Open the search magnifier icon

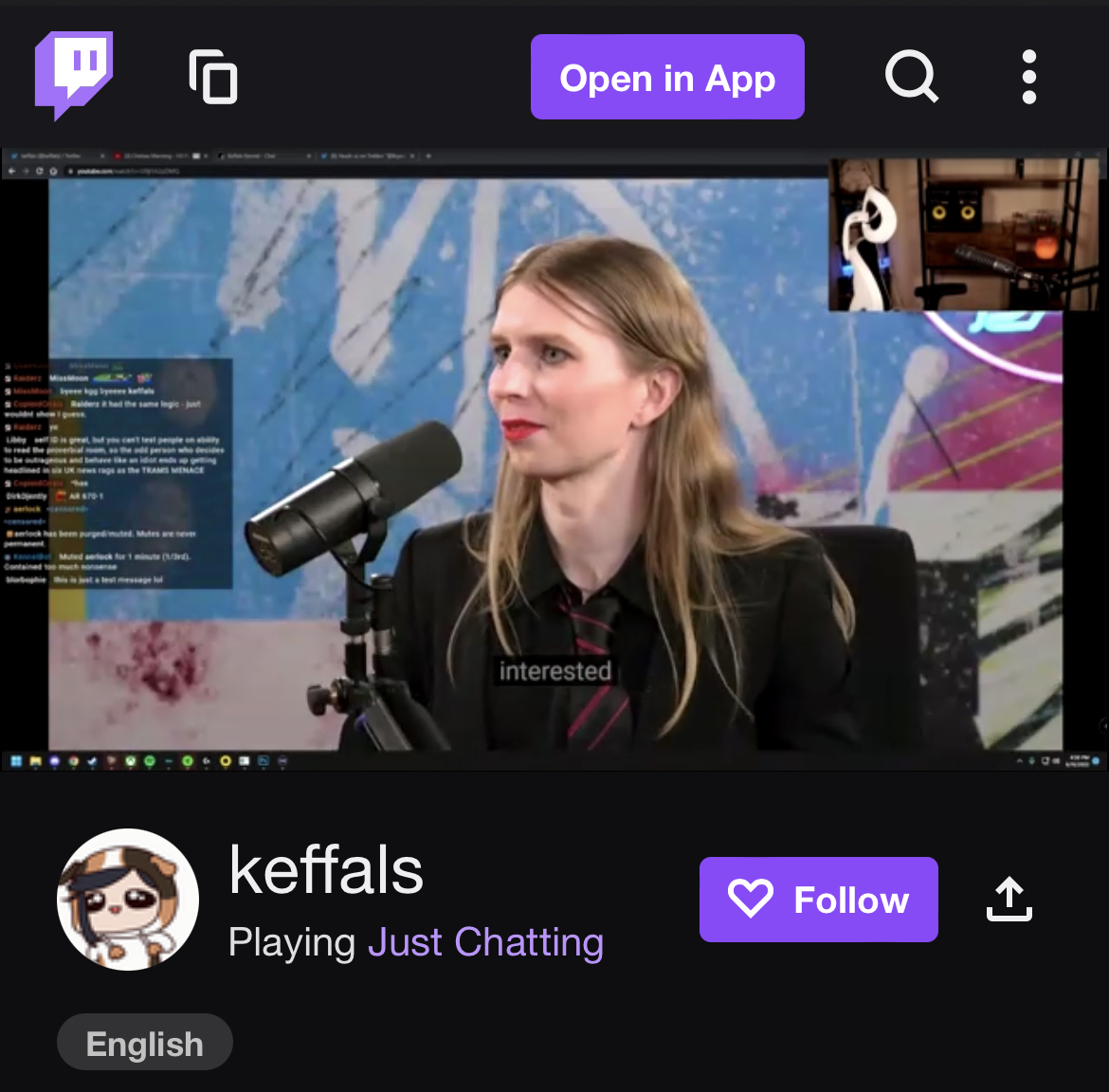coord(912,77)
